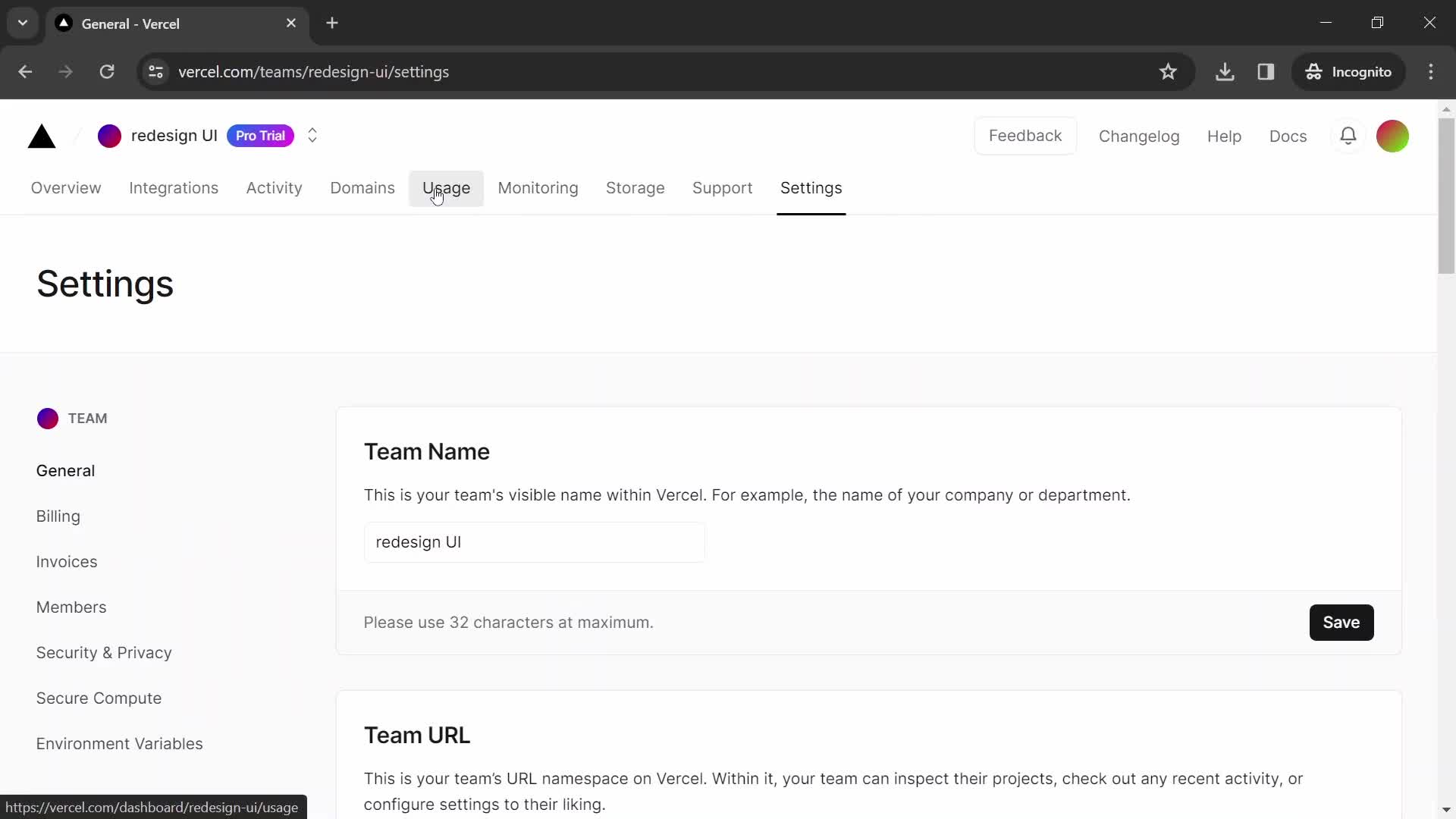Open the Feedback menu item

click(1026, 135)
